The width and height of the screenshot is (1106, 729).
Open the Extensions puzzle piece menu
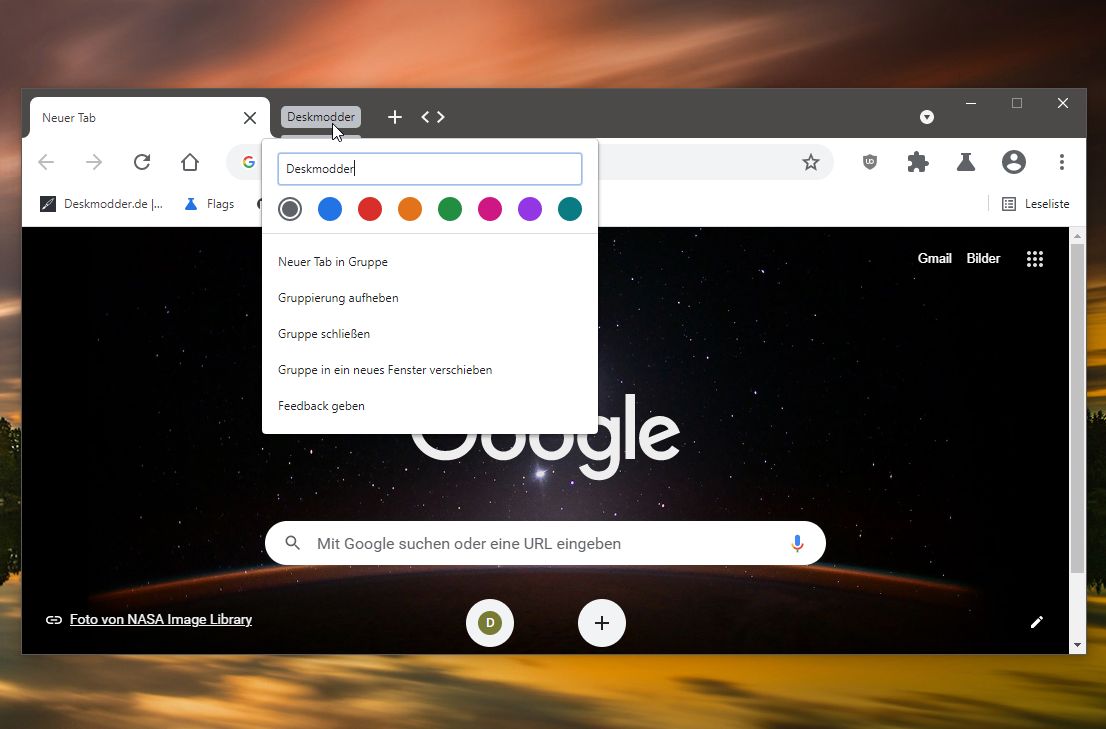point(918,162)
